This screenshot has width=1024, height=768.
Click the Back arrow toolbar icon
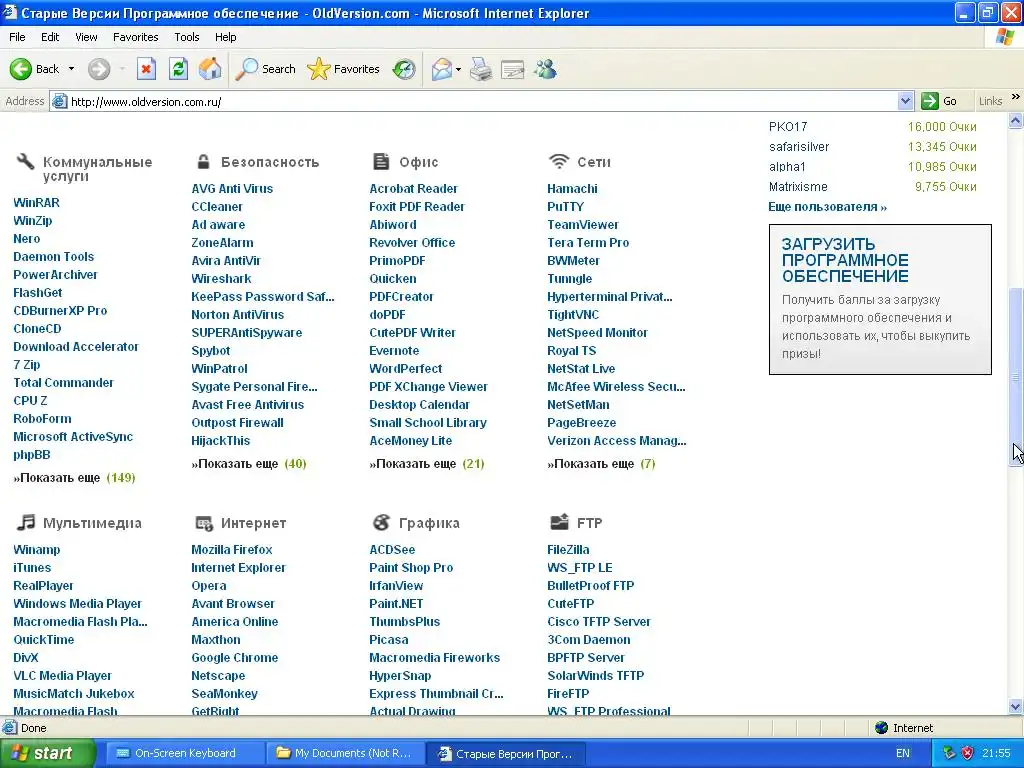click(x=21, y=69)
